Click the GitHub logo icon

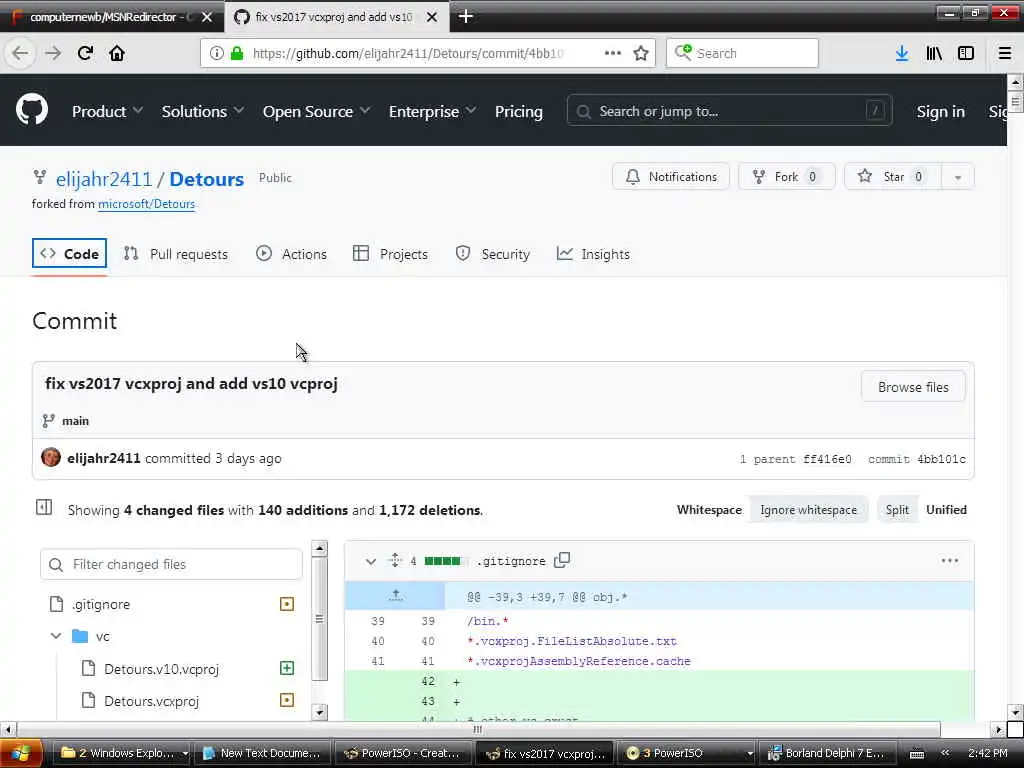point(32,109)
